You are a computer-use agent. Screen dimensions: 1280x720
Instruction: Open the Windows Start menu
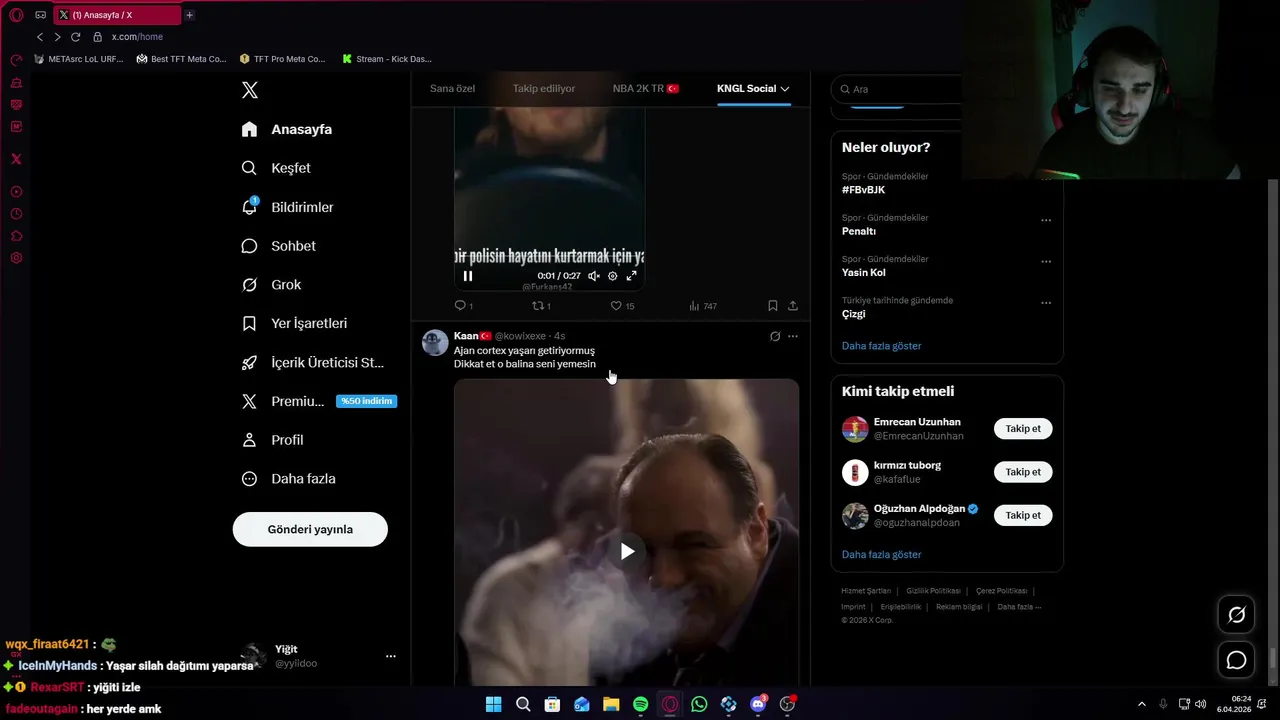[x=494, y=704]
